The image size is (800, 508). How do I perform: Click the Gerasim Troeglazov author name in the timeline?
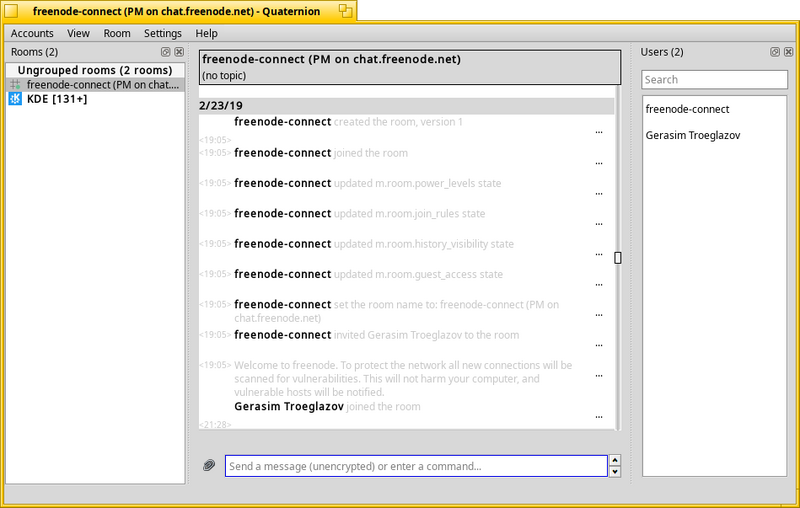coord(289,407)
